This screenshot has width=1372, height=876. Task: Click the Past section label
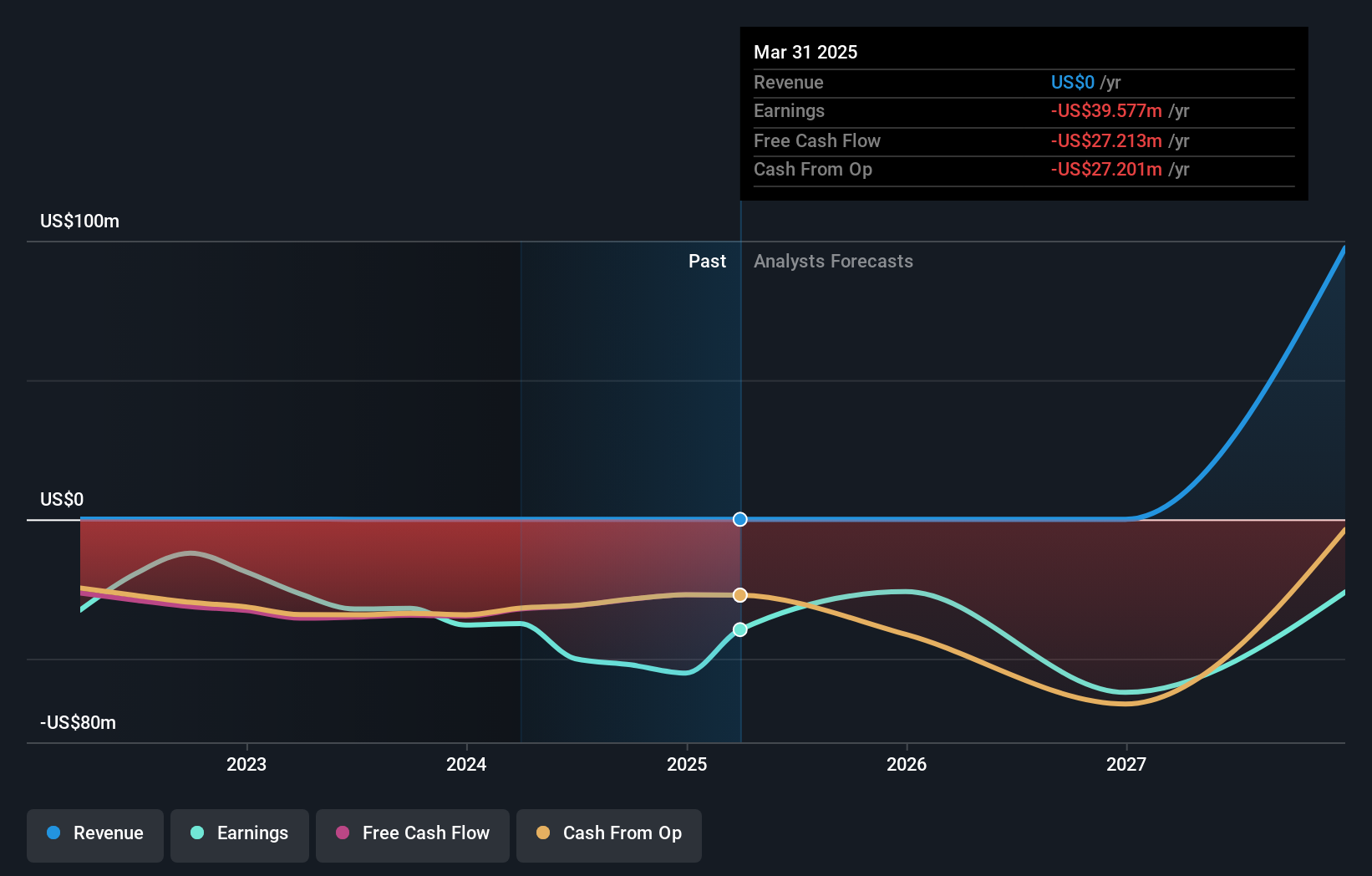[x=707, y=261]
